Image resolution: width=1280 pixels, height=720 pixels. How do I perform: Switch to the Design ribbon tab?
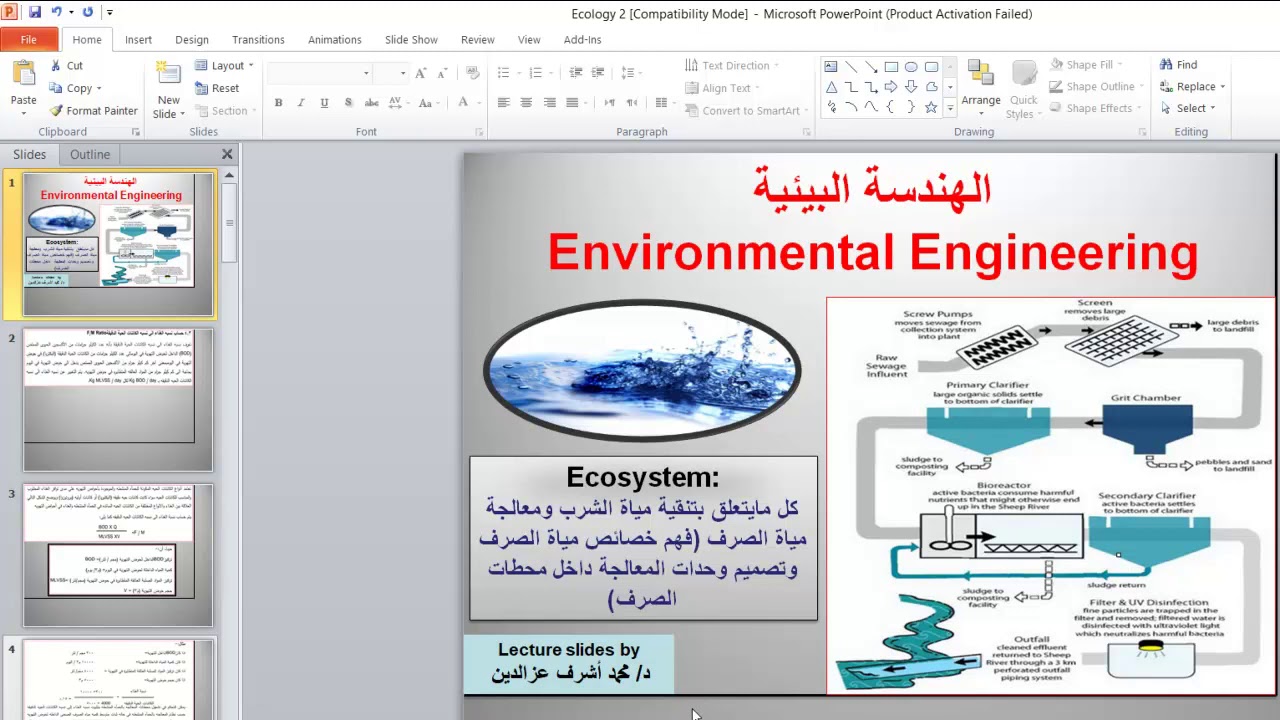[192, 40]
